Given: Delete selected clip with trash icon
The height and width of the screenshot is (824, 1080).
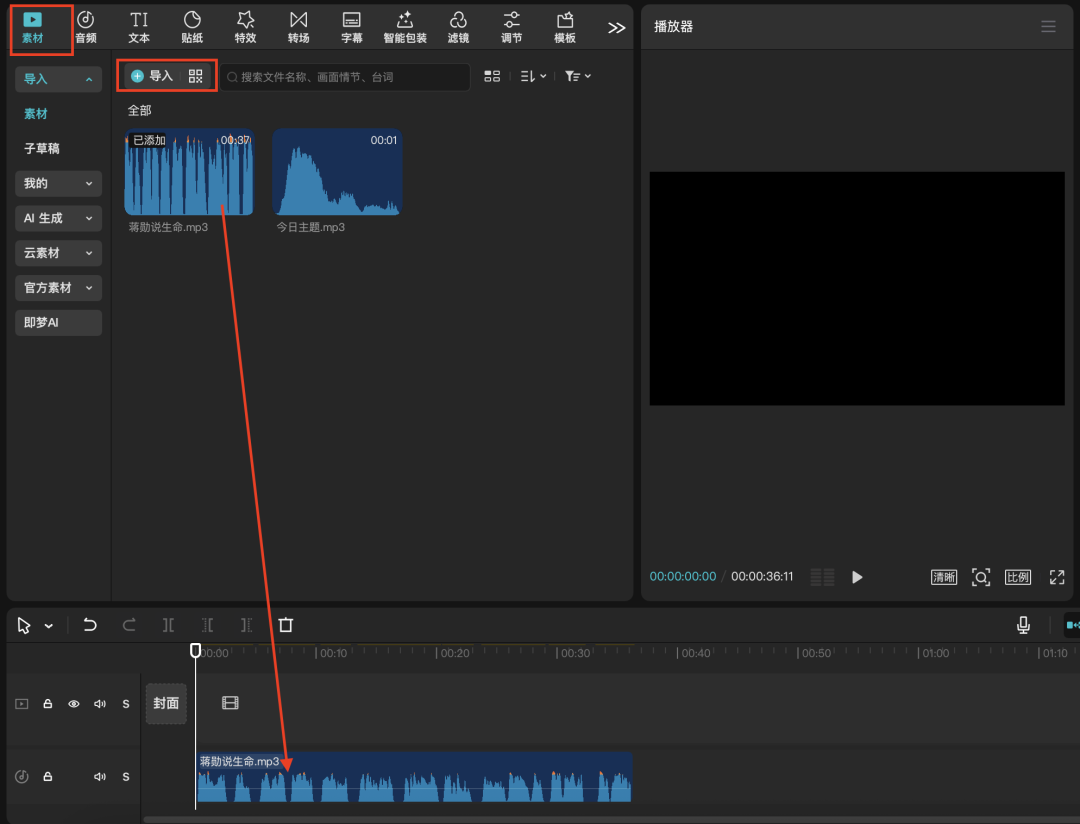Looking at the screenshot, I should (286, 625).
